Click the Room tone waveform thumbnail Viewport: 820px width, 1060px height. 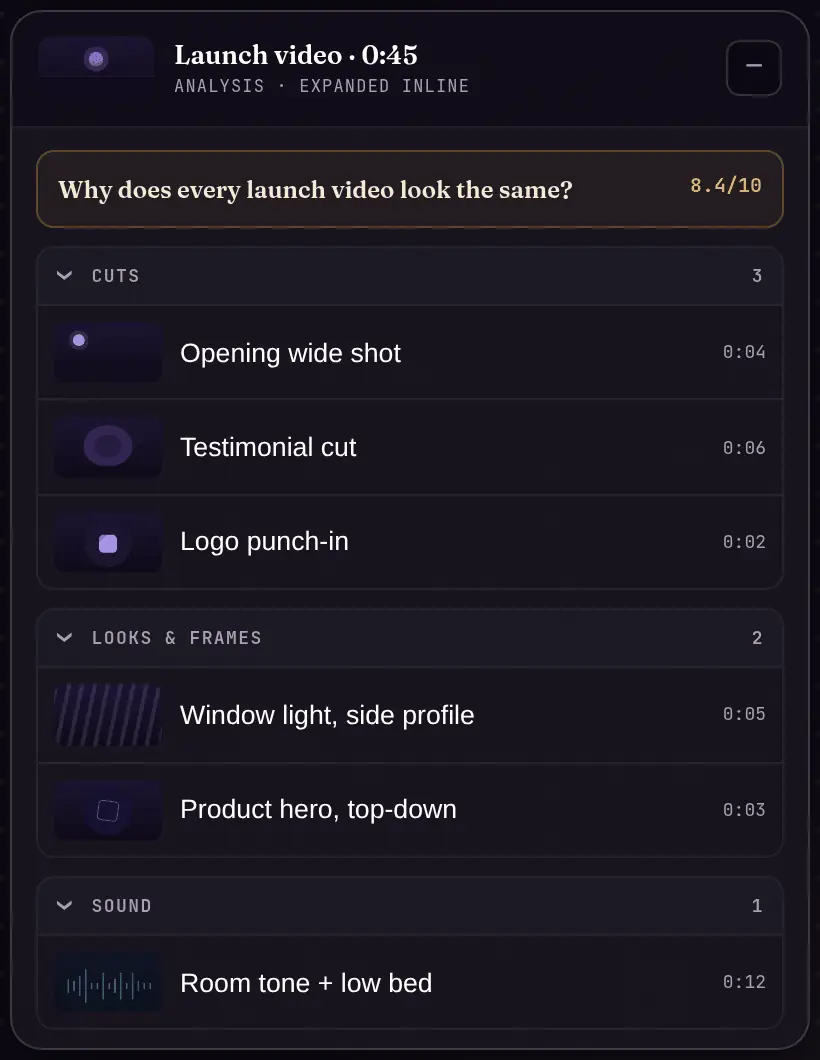point(108,982)
